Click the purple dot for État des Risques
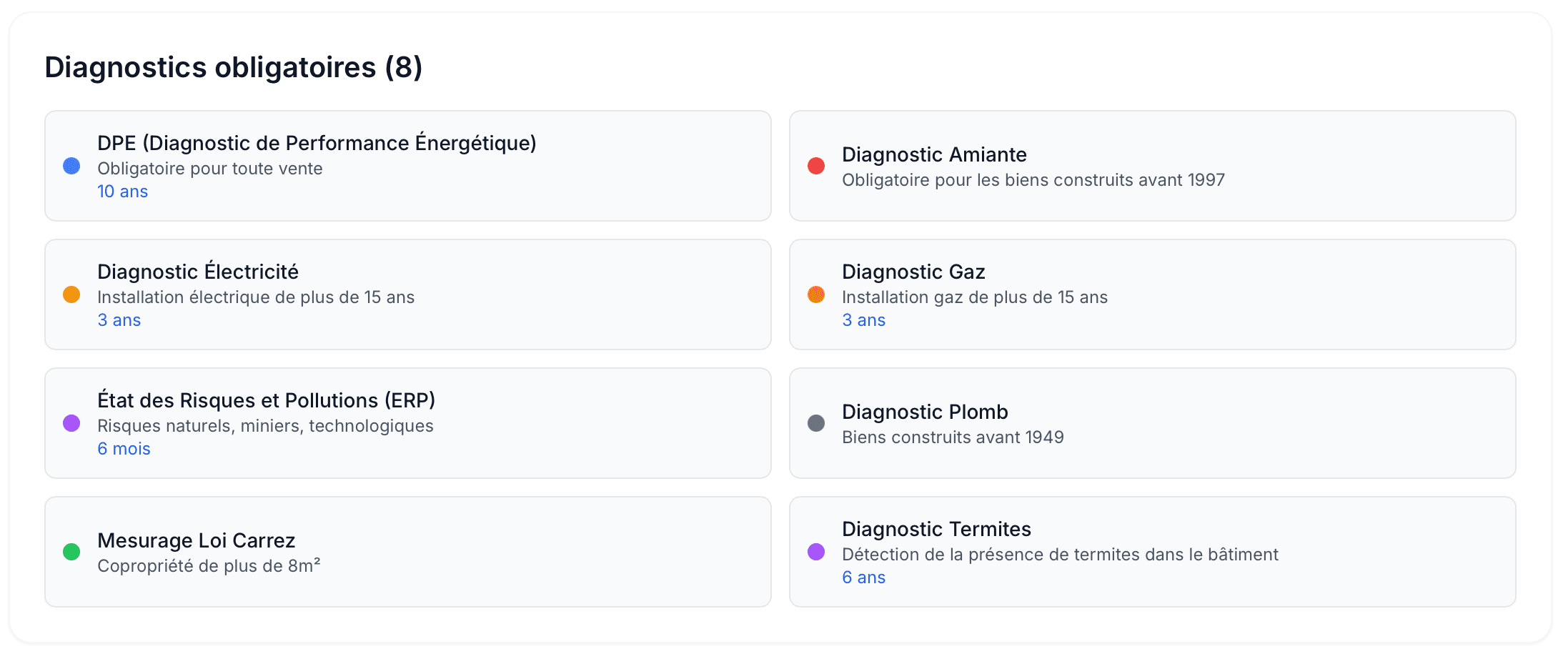 click(71, 422)
